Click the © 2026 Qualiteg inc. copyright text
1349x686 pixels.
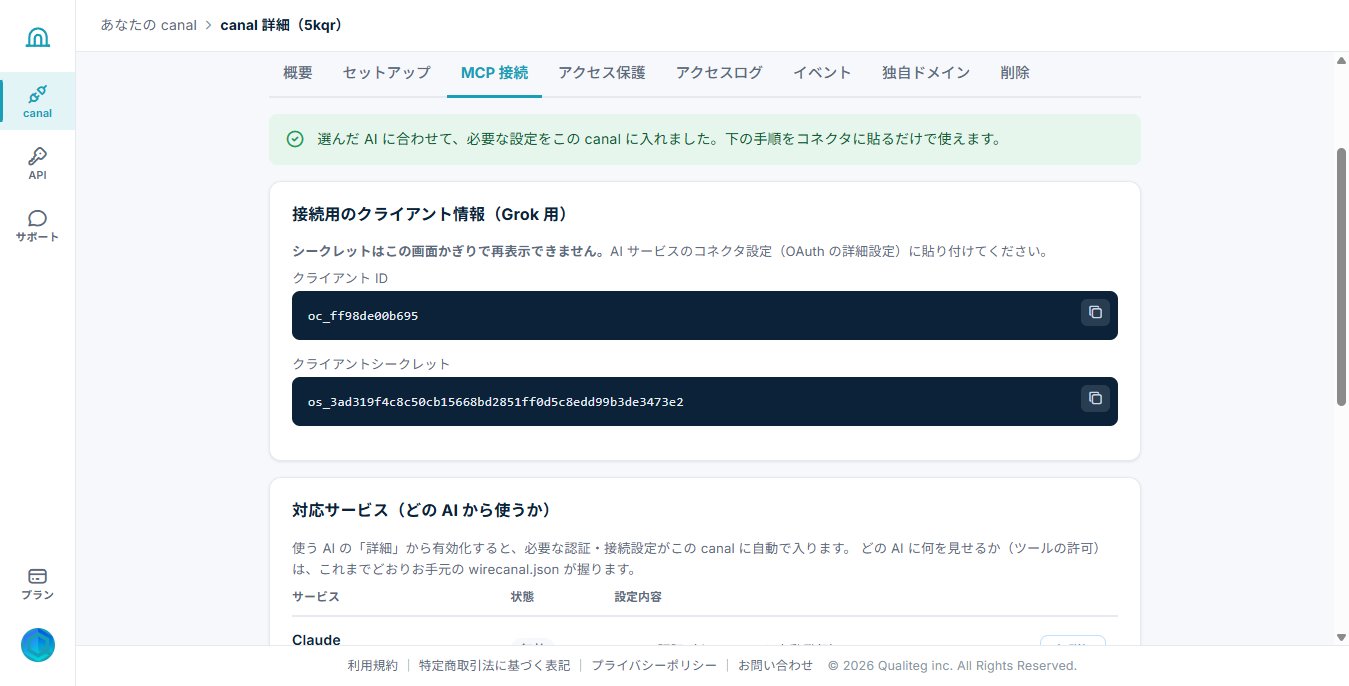952,665
